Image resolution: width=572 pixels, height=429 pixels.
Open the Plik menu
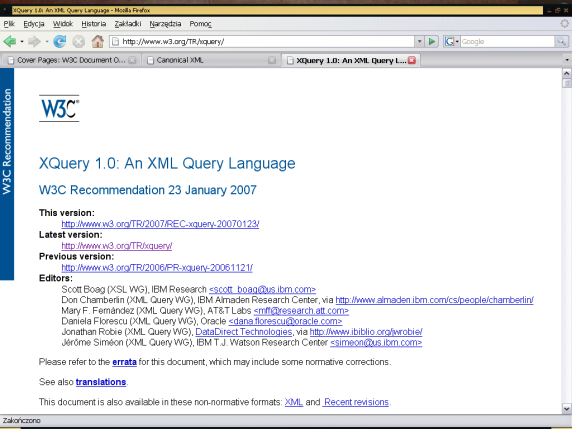[x=9, y=24]
